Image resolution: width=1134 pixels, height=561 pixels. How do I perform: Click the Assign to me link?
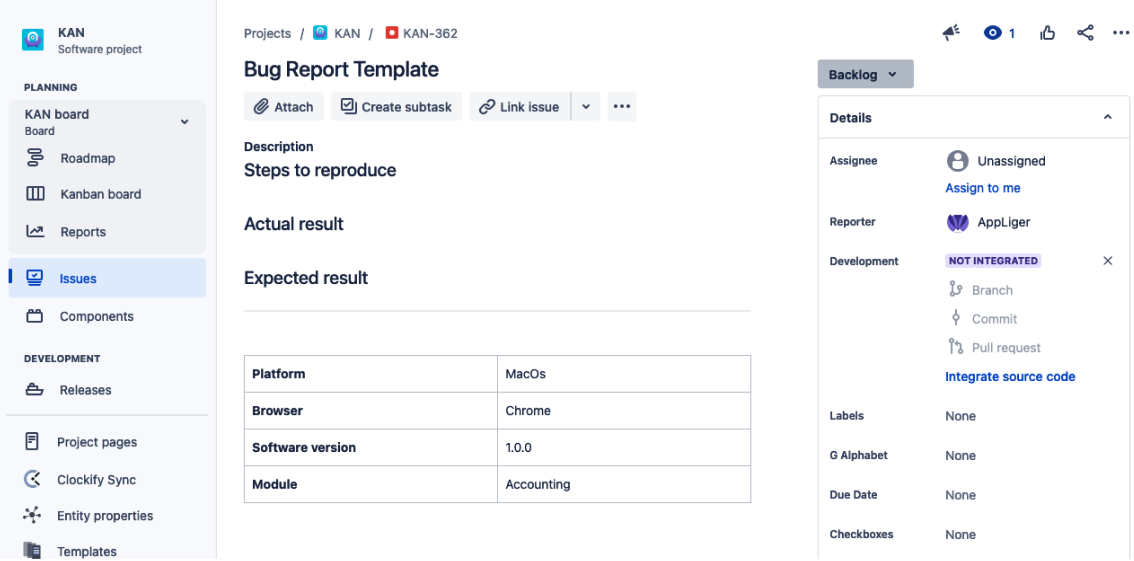click(982, 188)
